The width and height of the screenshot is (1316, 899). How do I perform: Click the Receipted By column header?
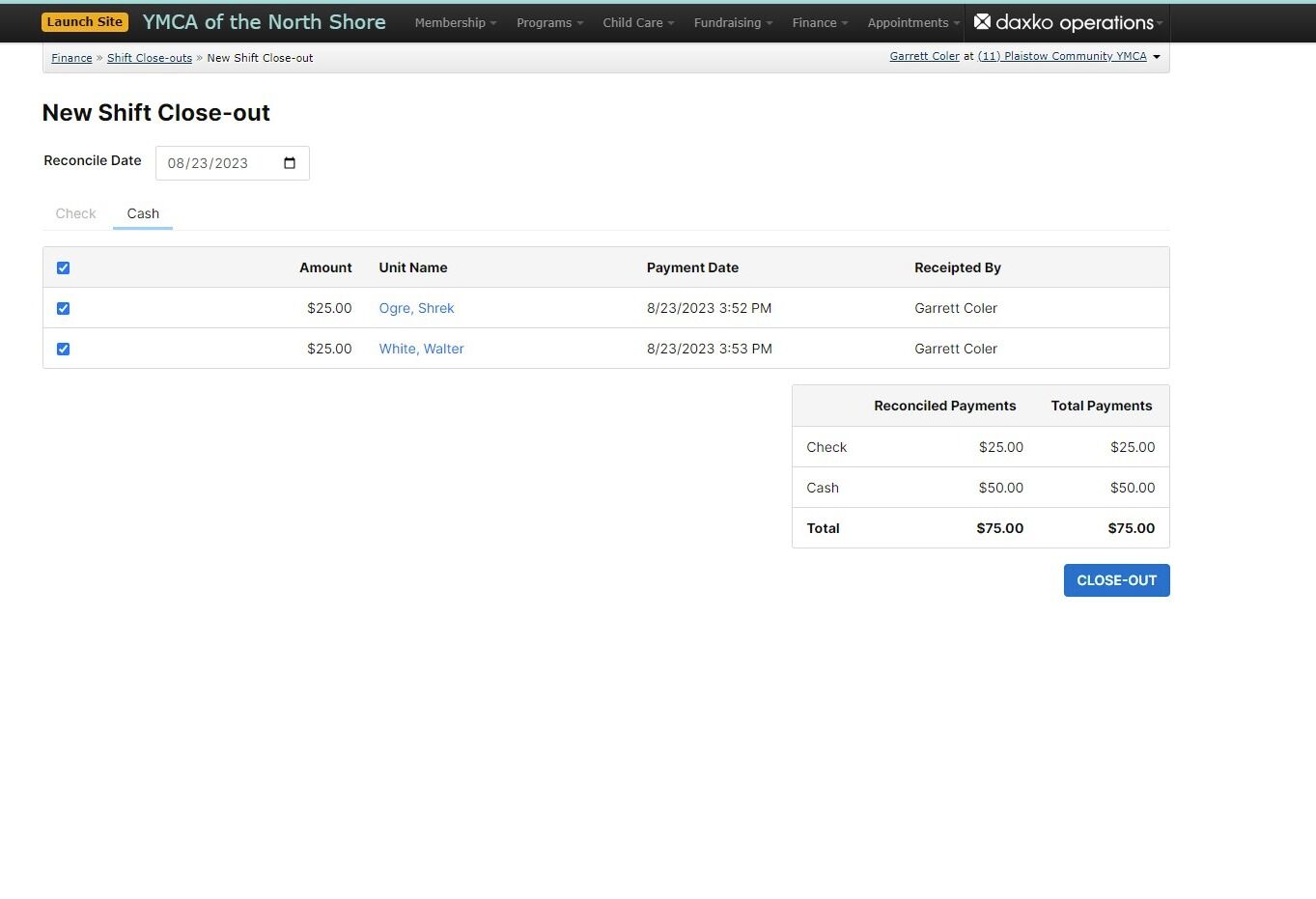(958, 267)
